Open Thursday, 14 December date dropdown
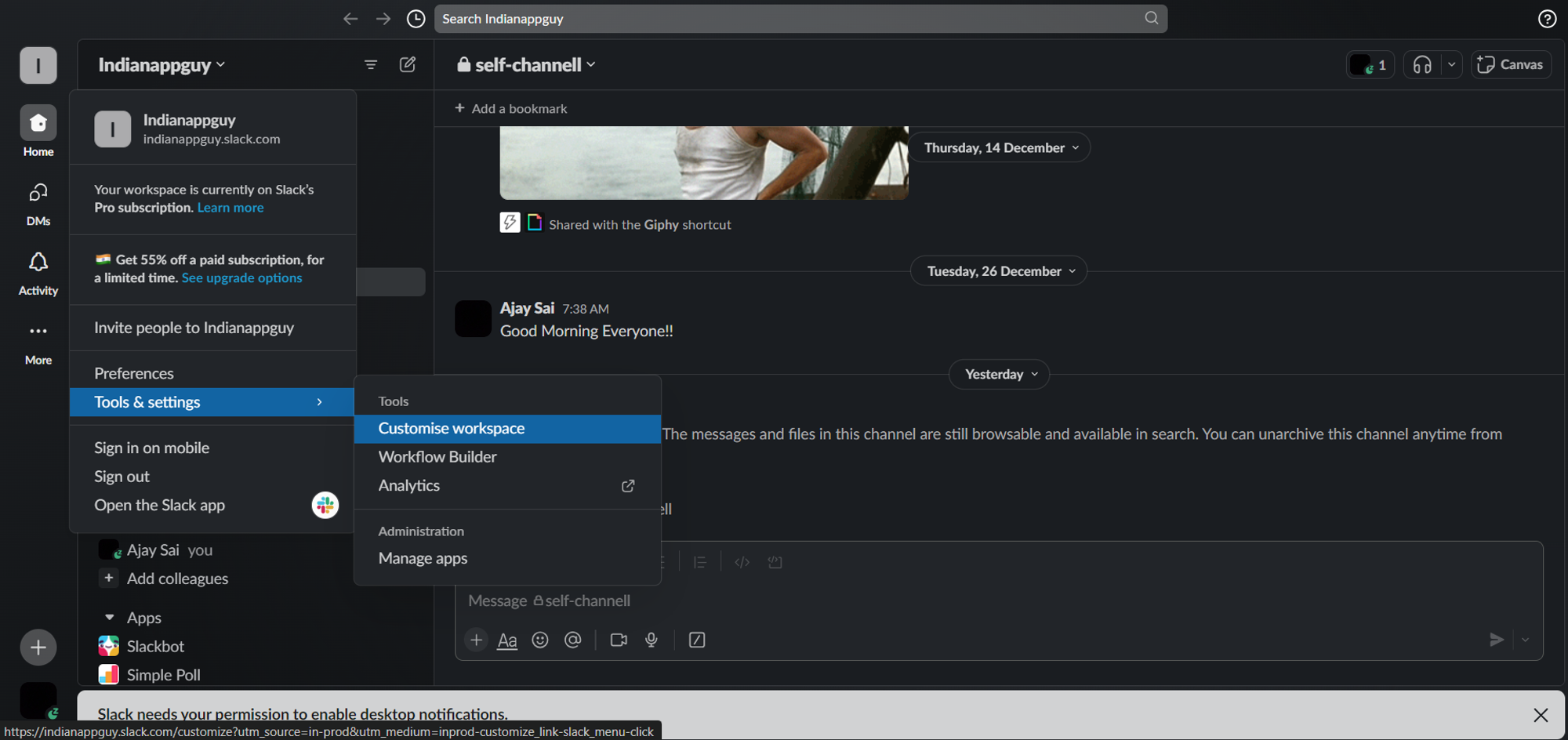The image size is (1568, 740). (x=1000, y=147)
